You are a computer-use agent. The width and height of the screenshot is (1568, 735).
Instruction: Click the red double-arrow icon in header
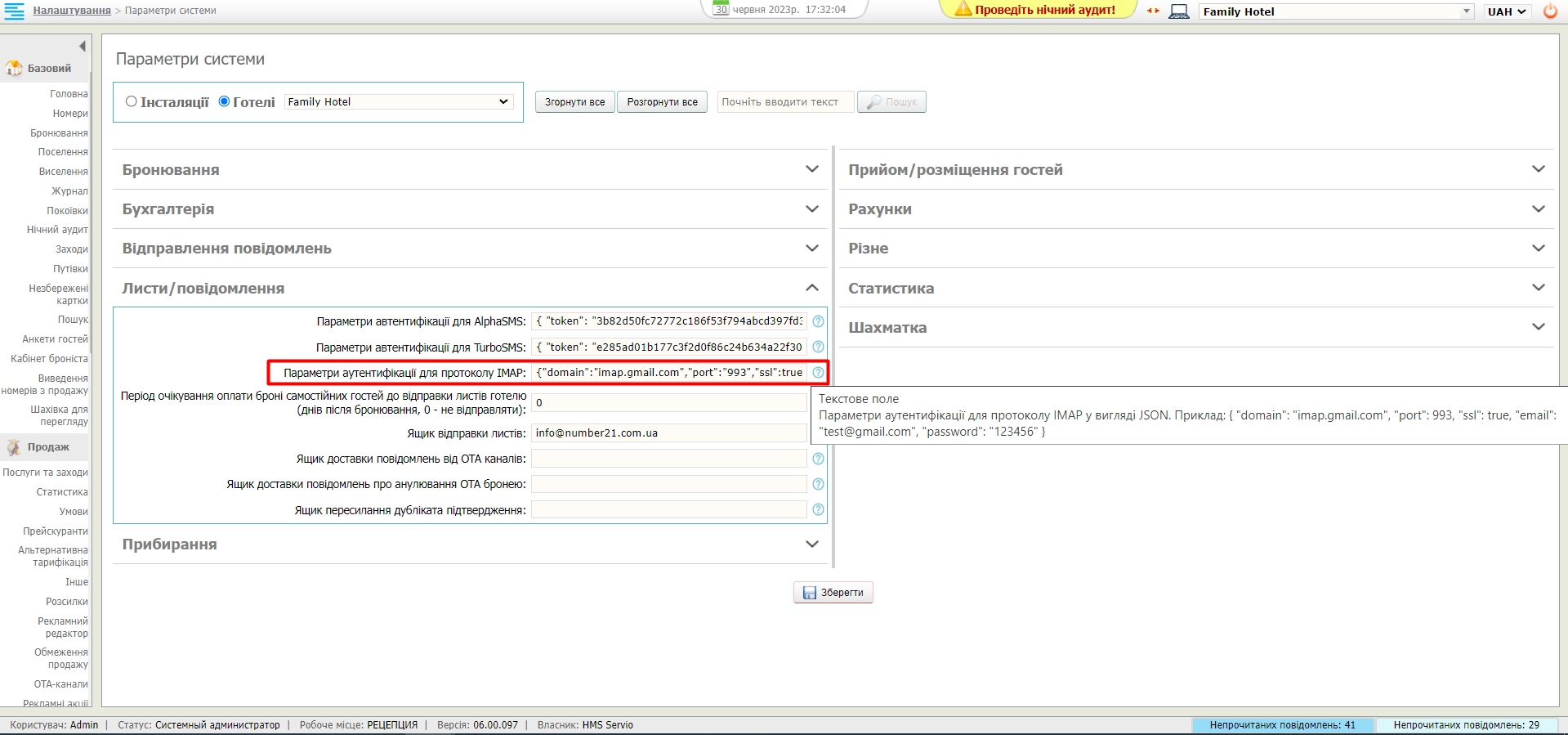[1153, 11]
